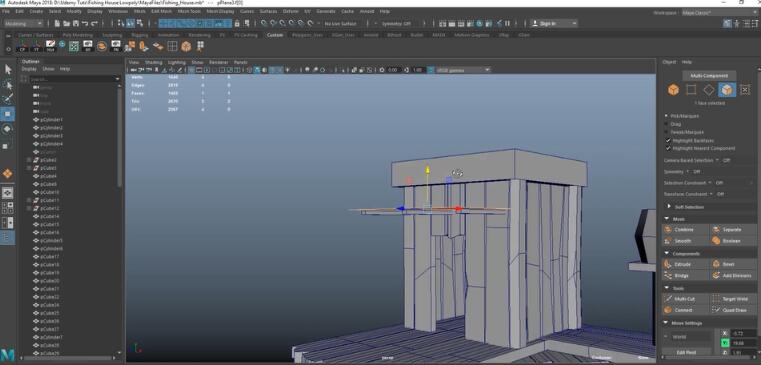Click the Redo arrow icon
The image size is (761, 365).
[x=94, y=23]
